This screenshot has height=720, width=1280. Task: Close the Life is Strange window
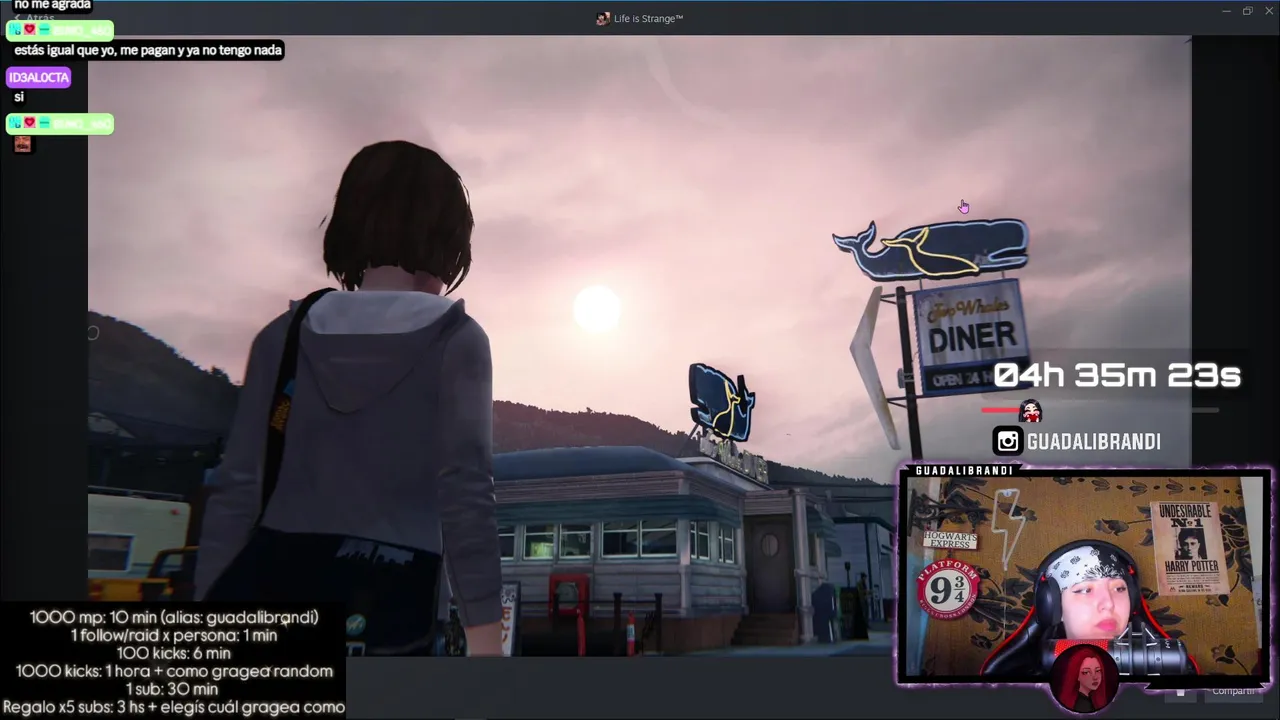tap(1269, 11)
